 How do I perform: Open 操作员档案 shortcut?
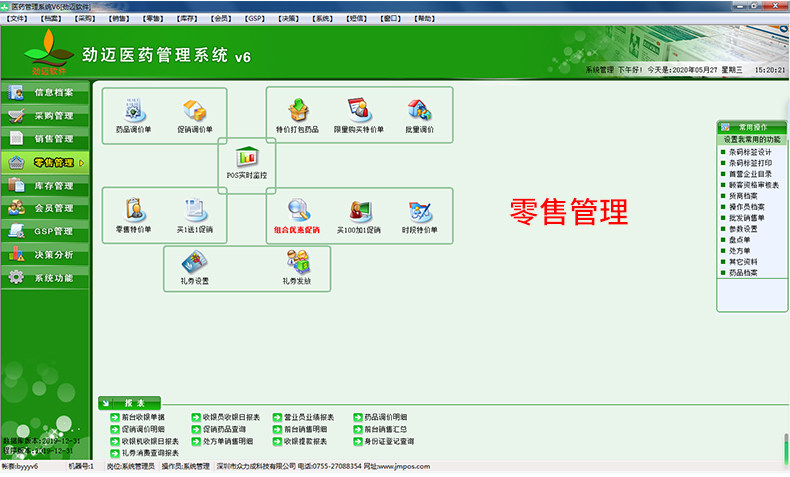pyautogui.click(x=747, y=207)
